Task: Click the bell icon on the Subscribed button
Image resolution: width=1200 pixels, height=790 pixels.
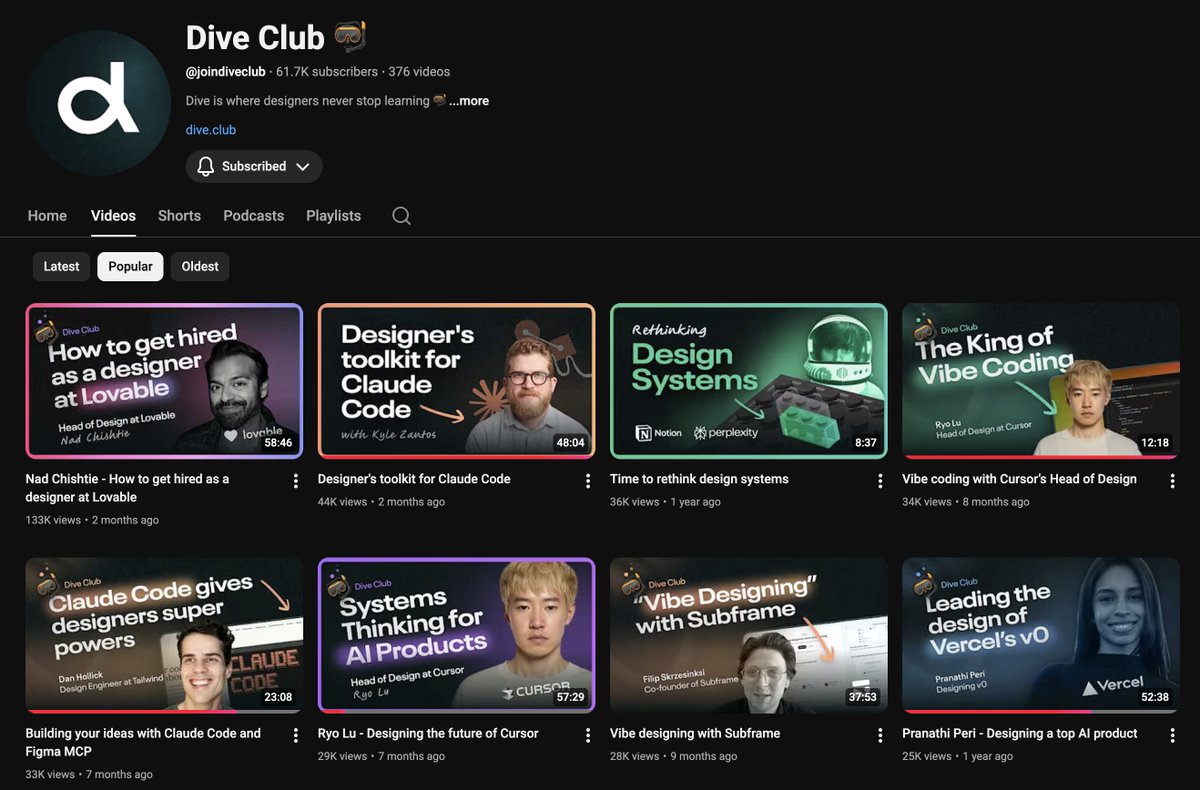Action: (206, 167)
